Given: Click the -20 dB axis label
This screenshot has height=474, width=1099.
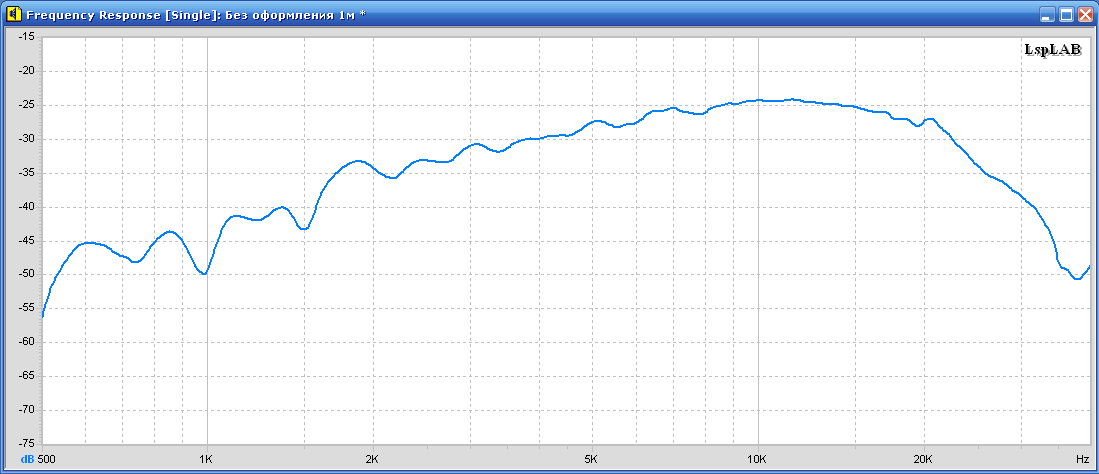Looking at the screenshot, I should click(25, 71).
